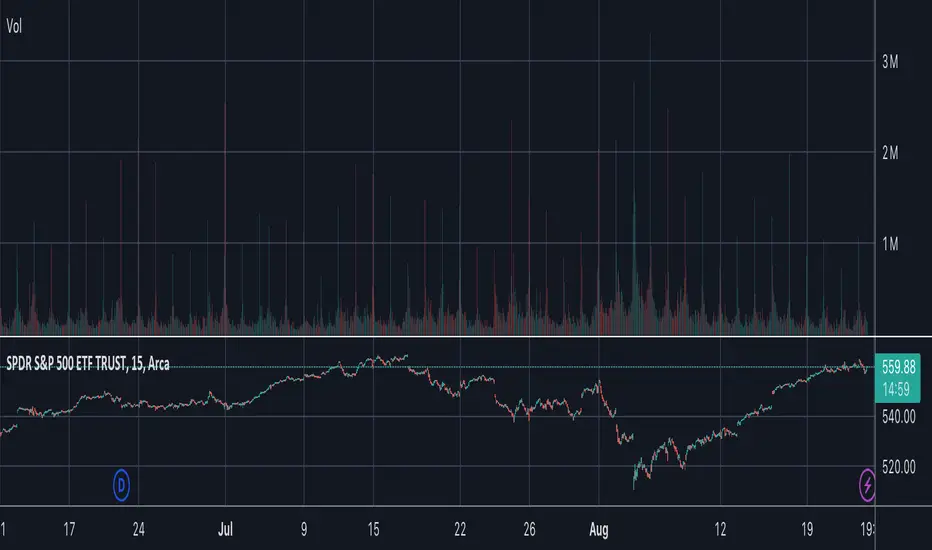Viewport: 932px width, 550px height.
Task: Click the 540.00 price axis label
Action: 898,417
